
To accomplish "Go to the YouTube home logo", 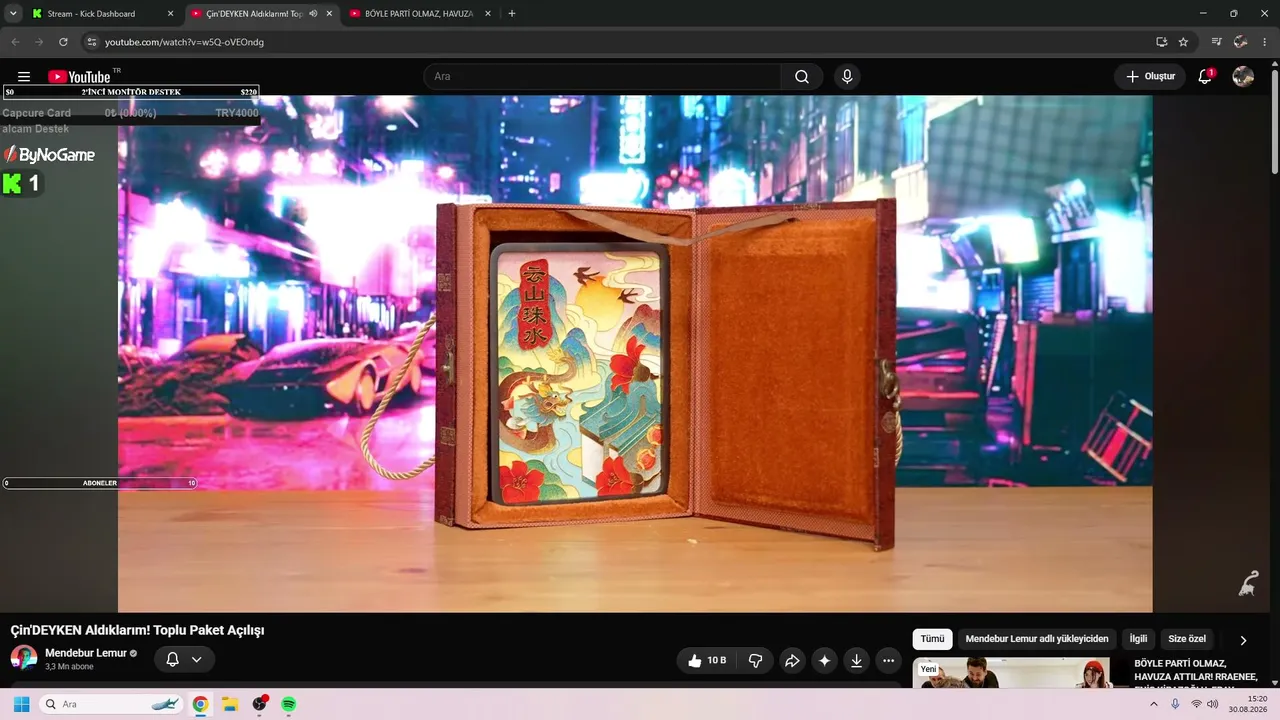I will click(80, 77).
